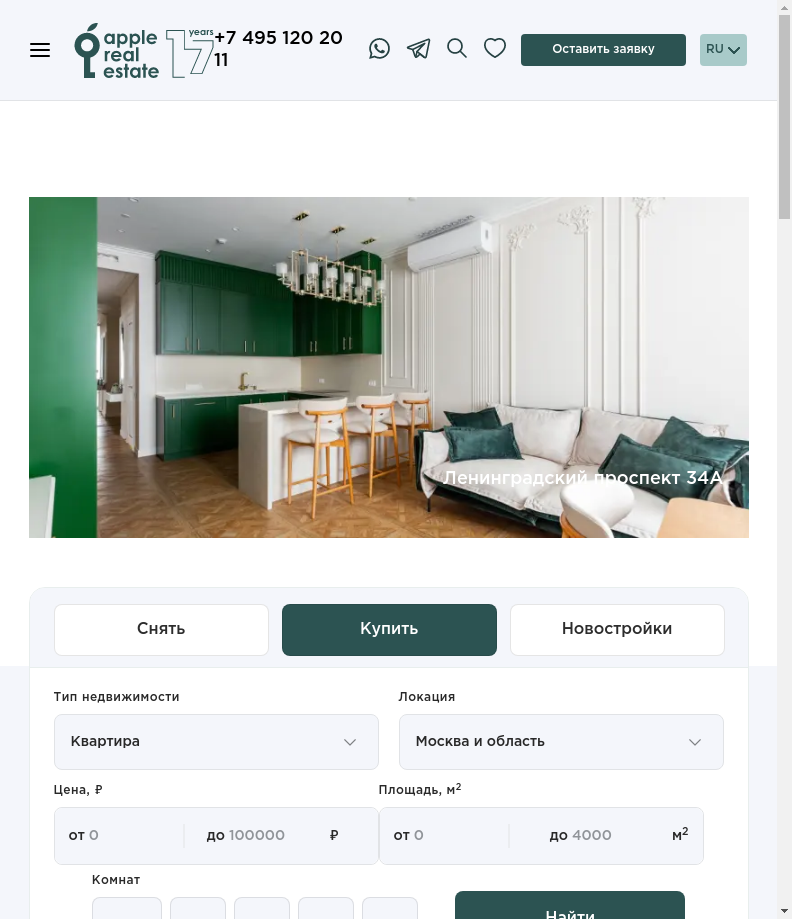Click the Найти search button
Screen dimensions: 792x919
pos(570,906)
